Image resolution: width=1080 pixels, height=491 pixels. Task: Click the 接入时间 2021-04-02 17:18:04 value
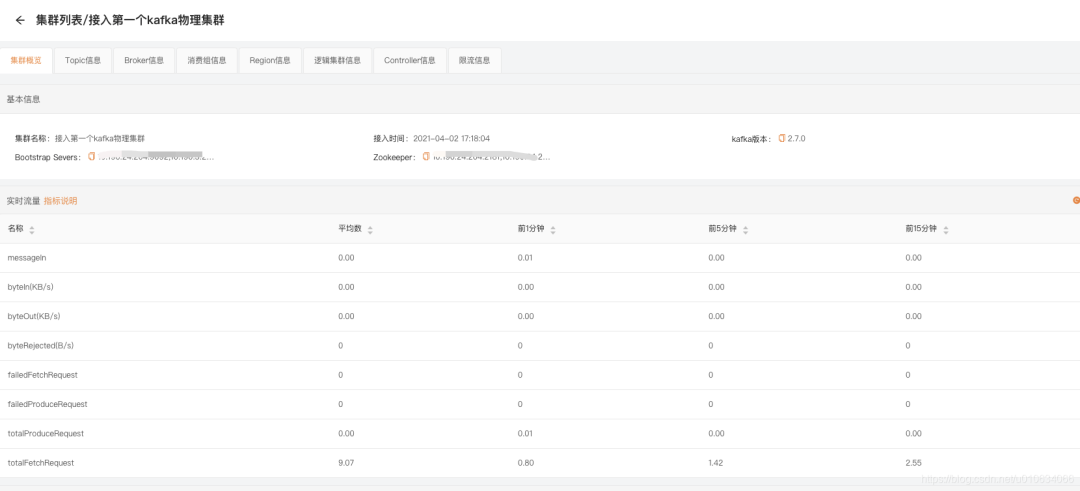(x=451, y=138)
